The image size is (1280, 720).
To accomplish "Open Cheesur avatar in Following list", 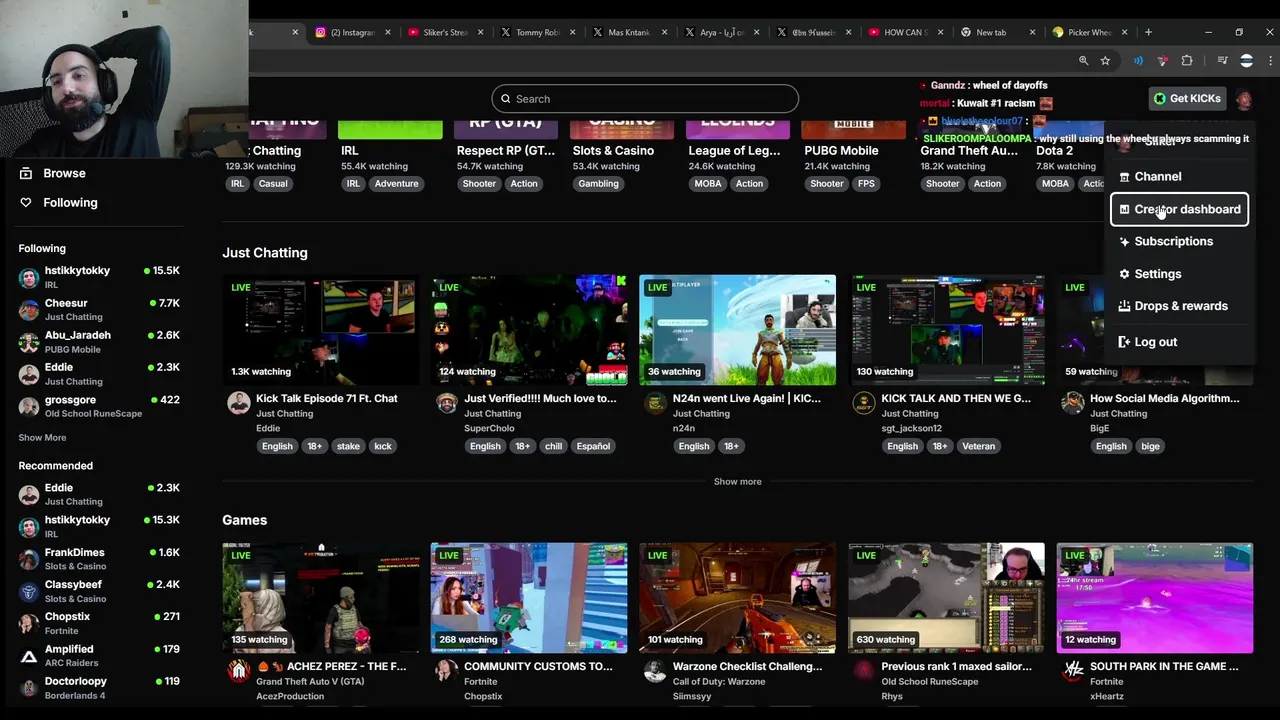I will point(29,309).
